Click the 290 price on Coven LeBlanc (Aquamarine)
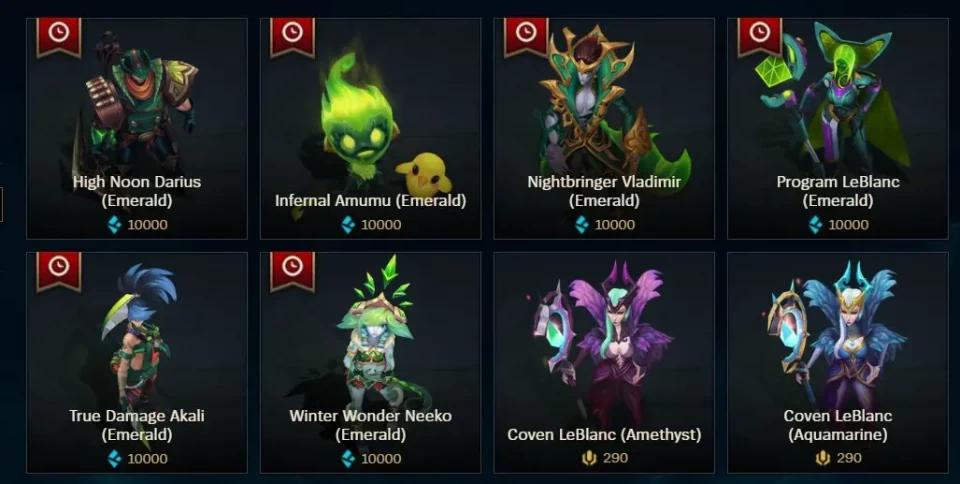The image size is (960, 484). (x=849, y=458)
